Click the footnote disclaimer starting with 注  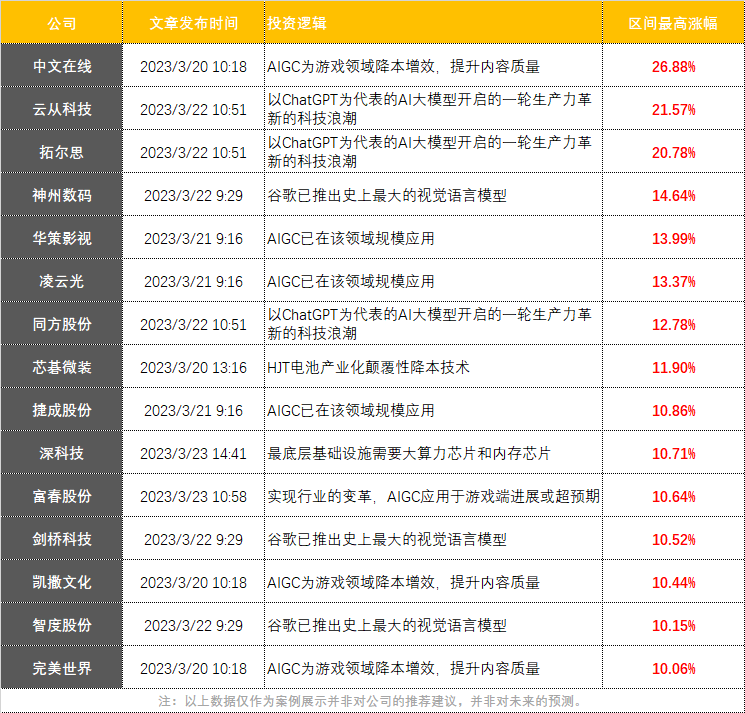coord(371,701)
